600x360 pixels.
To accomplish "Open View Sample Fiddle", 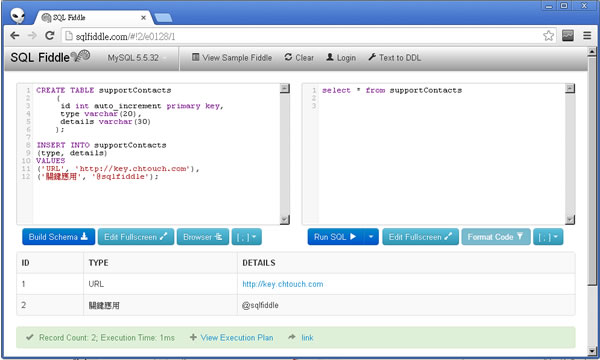I will point(232,58).
